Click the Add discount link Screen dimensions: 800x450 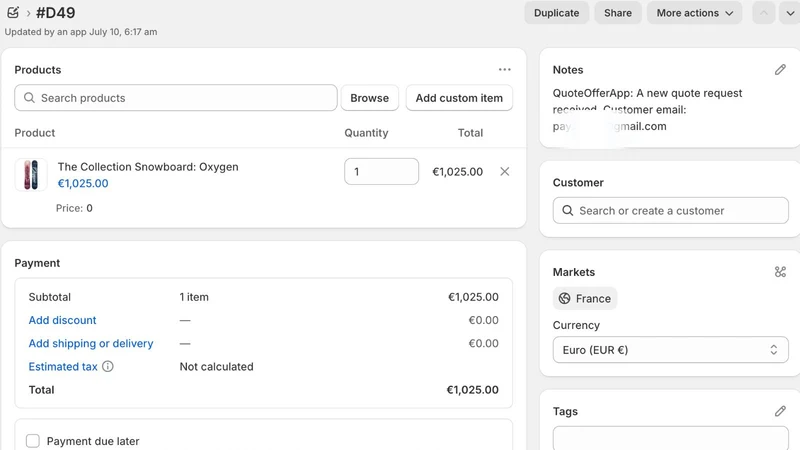pyautogui.click(x=62, y=320)
